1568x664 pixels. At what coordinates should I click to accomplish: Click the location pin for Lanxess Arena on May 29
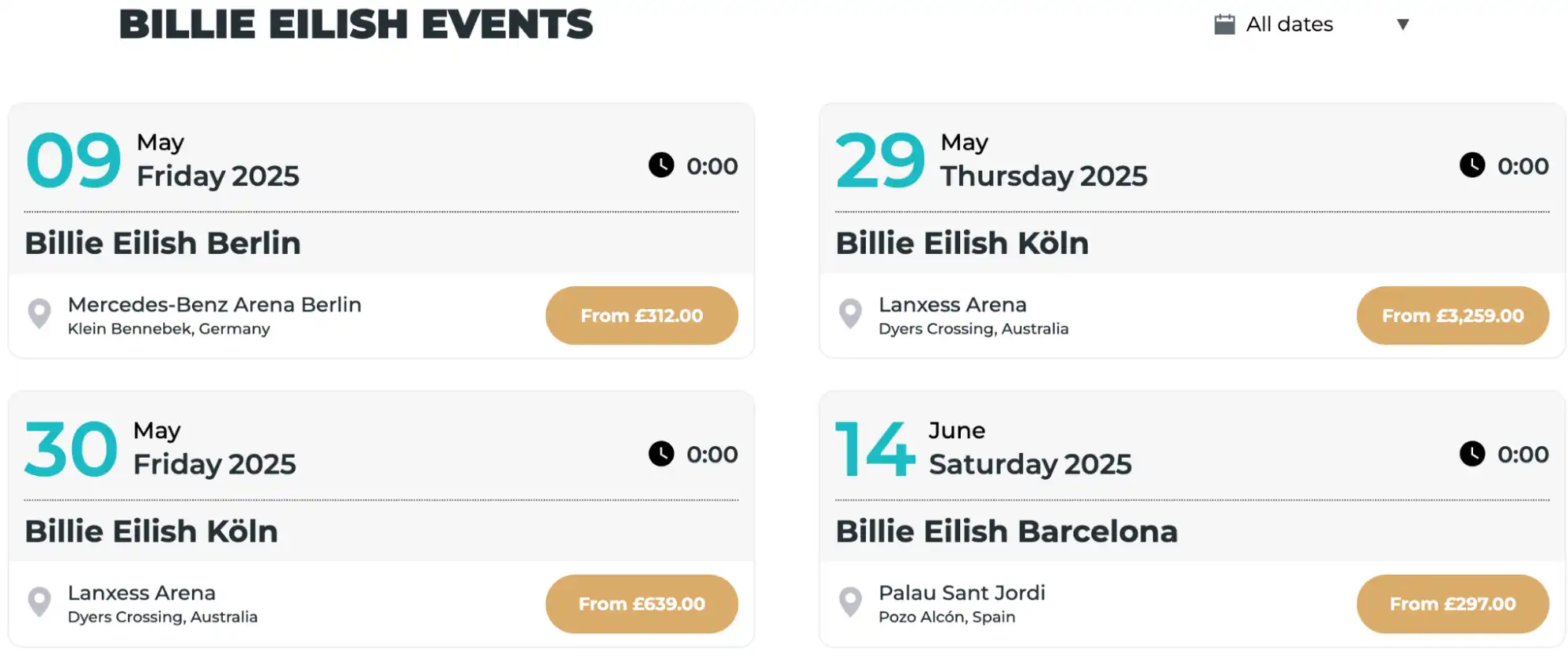pyautogui.click(x=849, y=314)
